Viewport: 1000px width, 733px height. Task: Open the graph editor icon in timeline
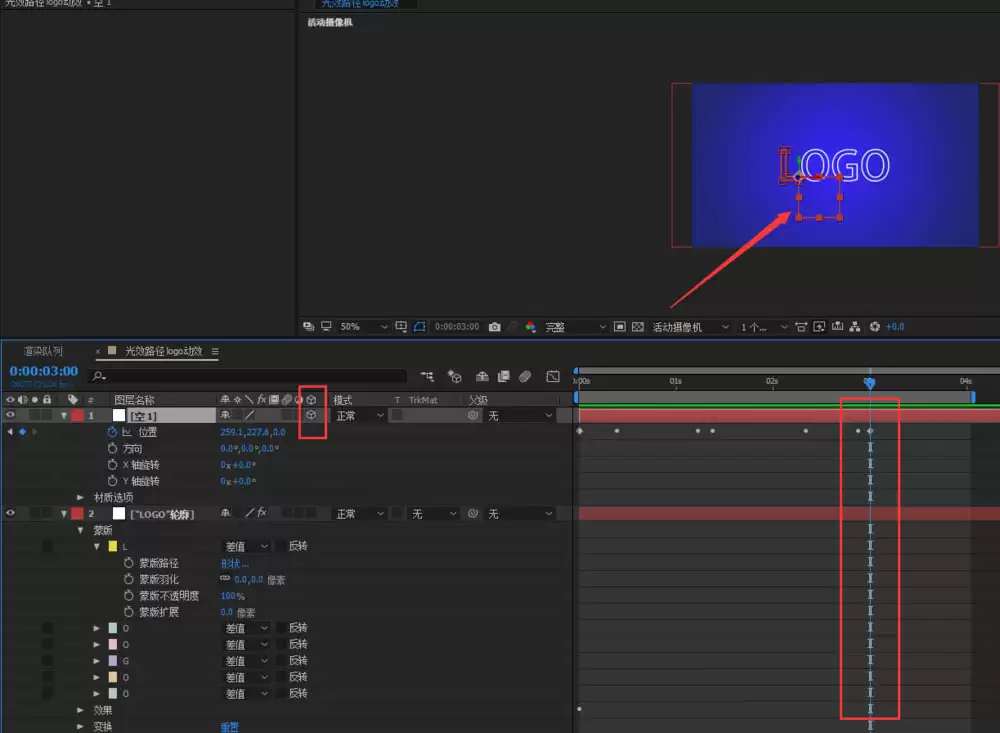[x=553, y=376]
